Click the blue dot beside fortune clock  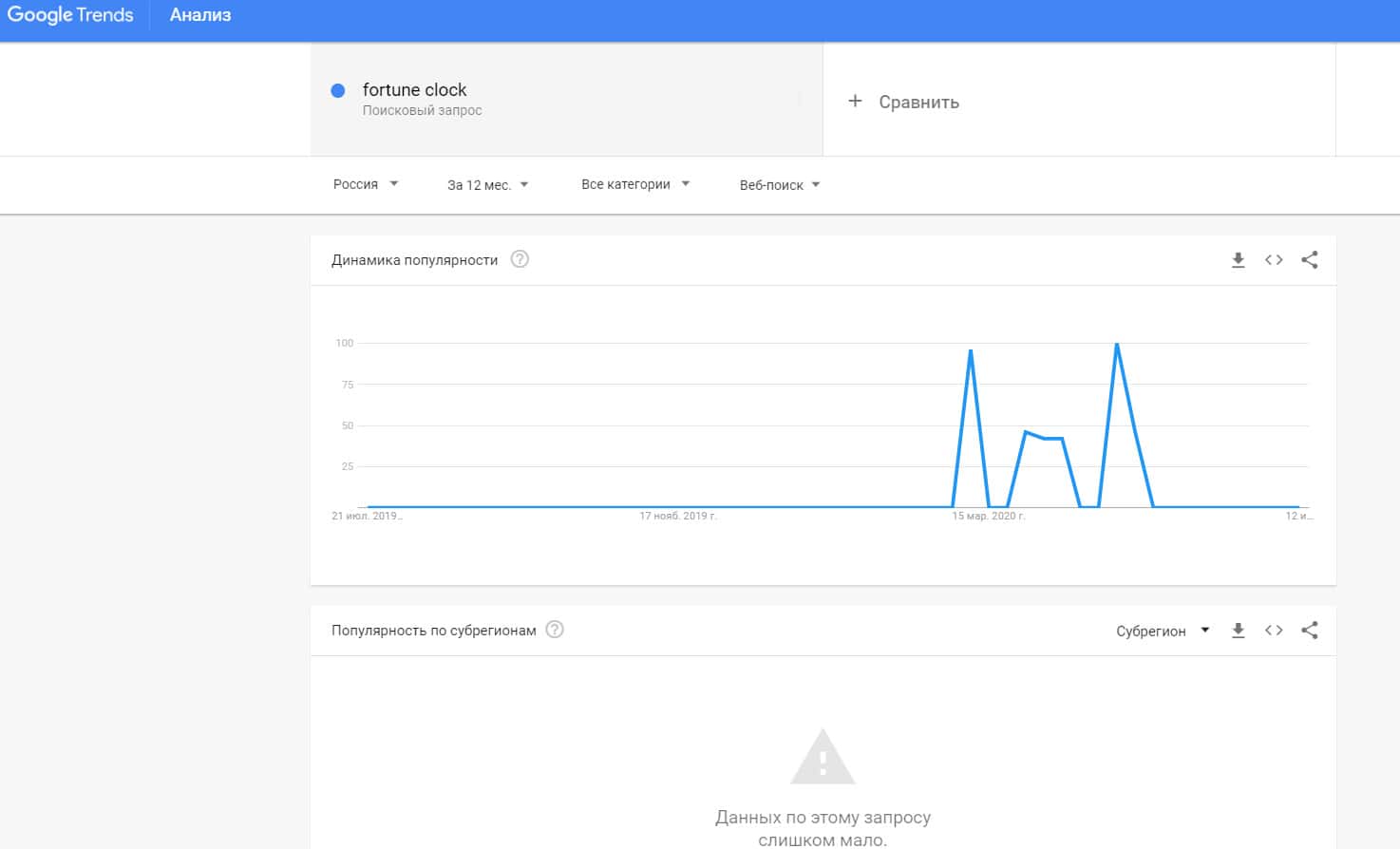click(337, 90)
